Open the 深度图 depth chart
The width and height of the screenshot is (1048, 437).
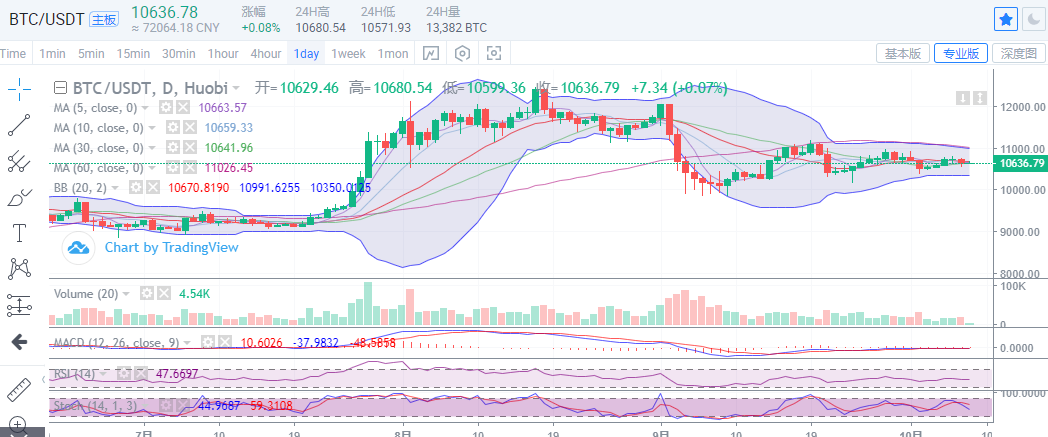1019,53
